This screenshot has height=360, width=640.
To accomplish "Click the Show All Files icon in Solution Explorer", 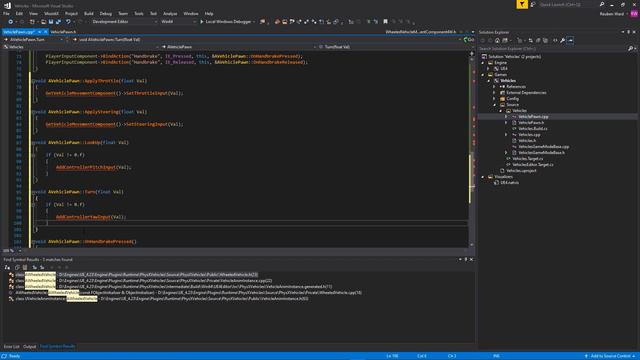I will [x=545, y=40].
